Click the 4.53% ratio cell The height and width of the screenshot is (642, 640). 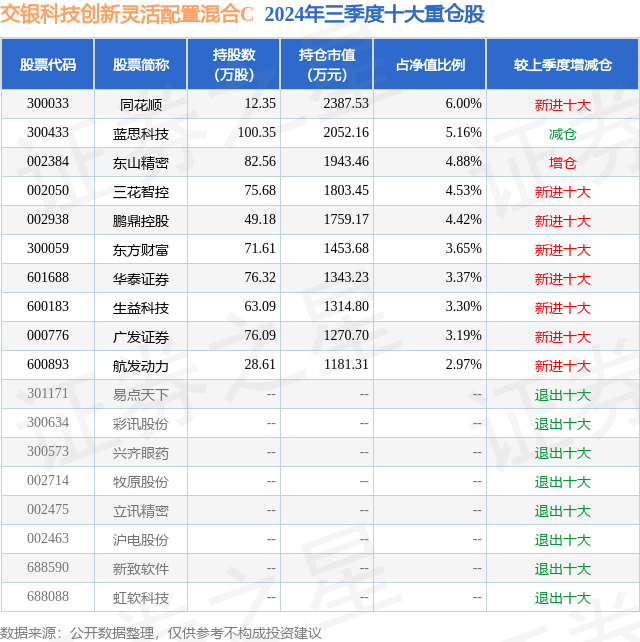coord(464,191)
